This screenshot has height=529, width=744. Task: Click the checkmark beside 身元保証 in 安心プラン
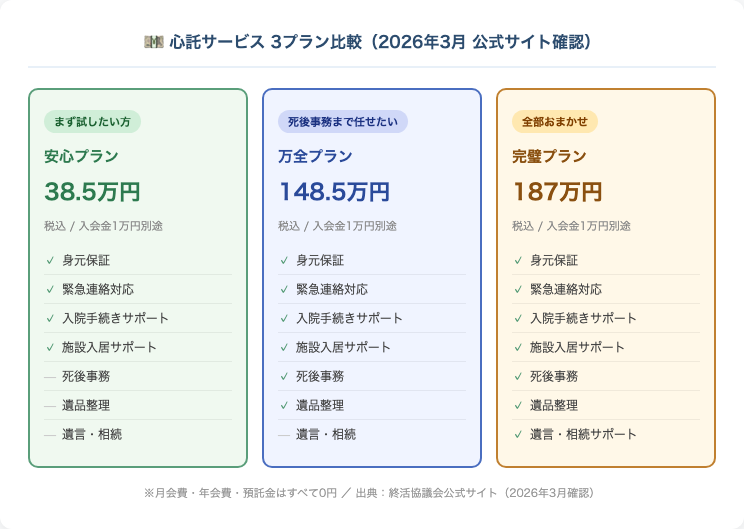point(50,260)
